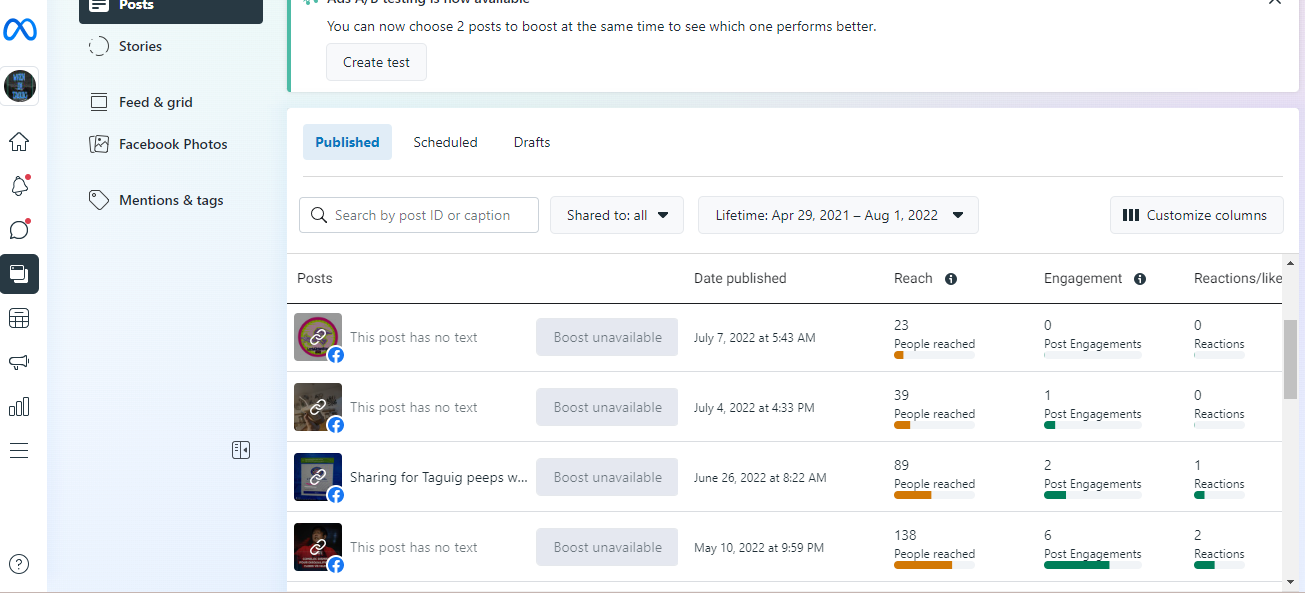
Task: Switch to the Drafts tab
Action: tap(532, 142)
